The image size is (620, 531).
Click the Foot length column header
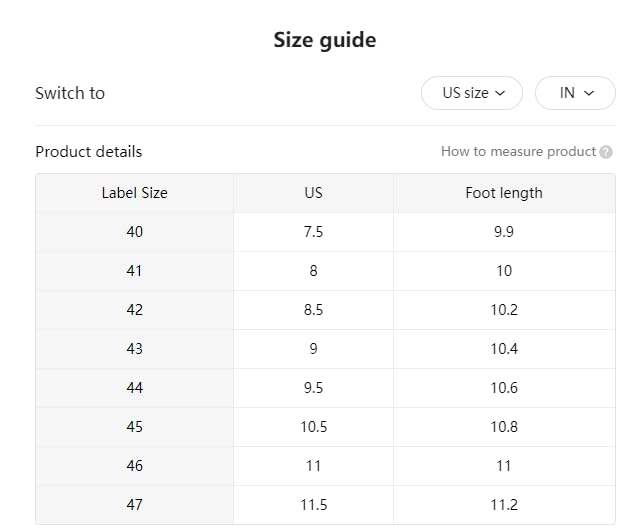[504, 193]
